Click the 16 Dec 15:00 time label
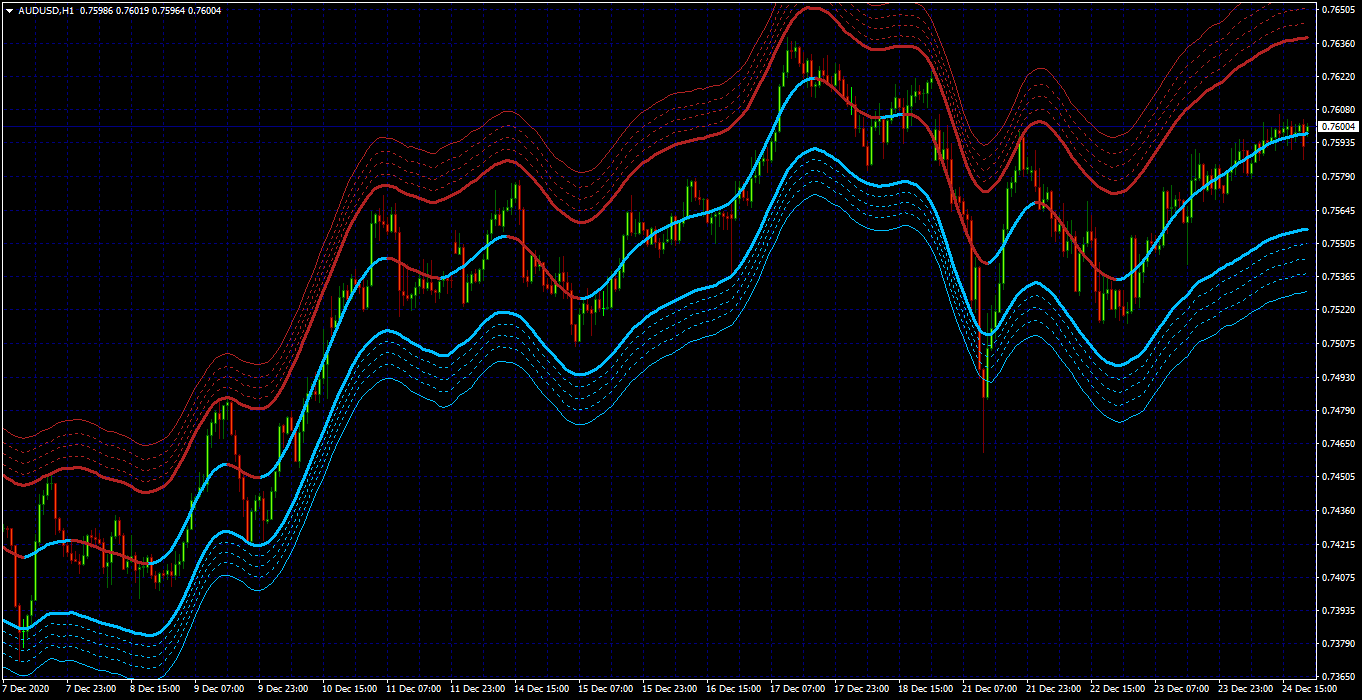Image resolution: width=1362 pixels, height=700 pixels. pos(734,689)
